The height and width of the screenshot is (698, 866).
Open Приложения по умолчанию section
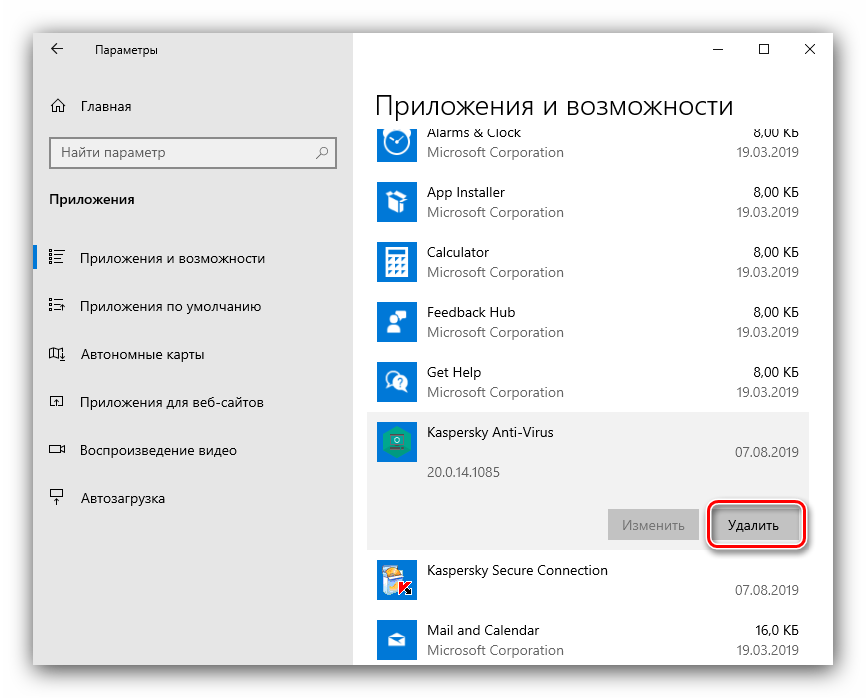[170, 307]
